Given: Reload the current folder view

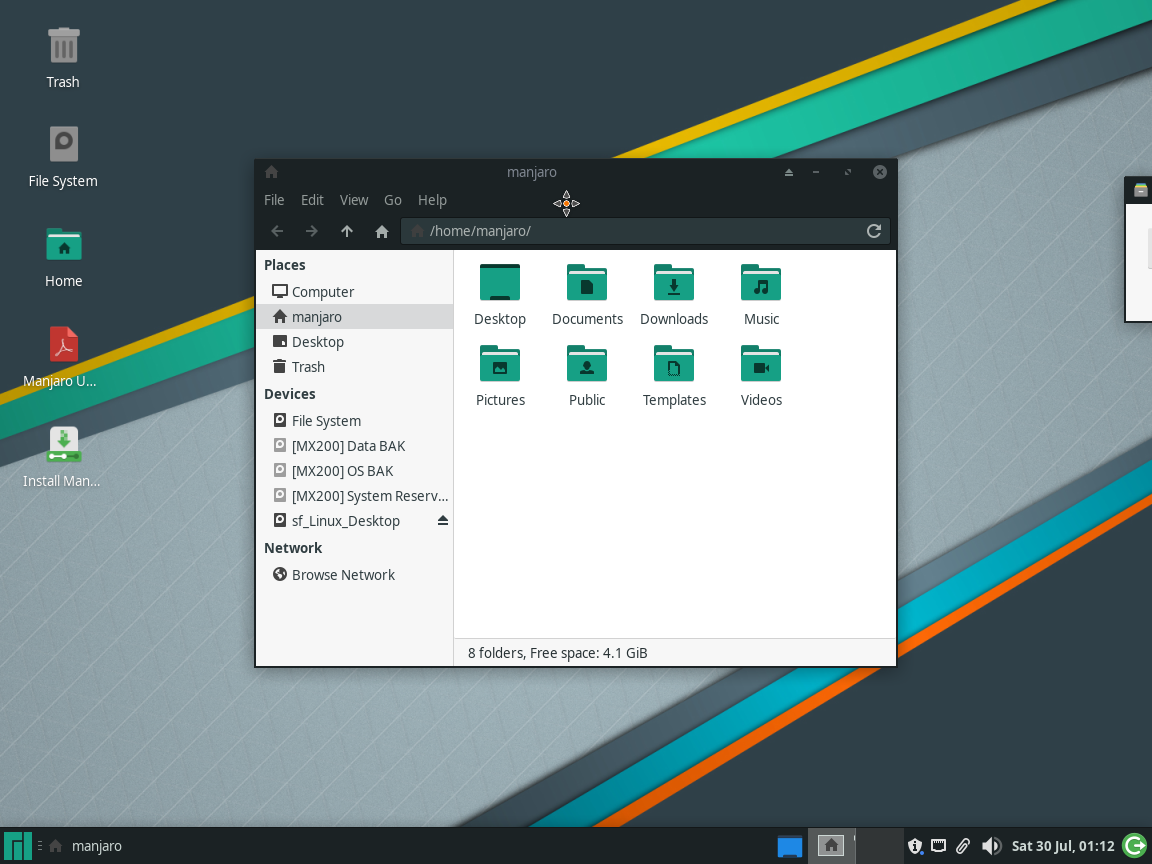Looking at the screenshot, I should (874, 231).
